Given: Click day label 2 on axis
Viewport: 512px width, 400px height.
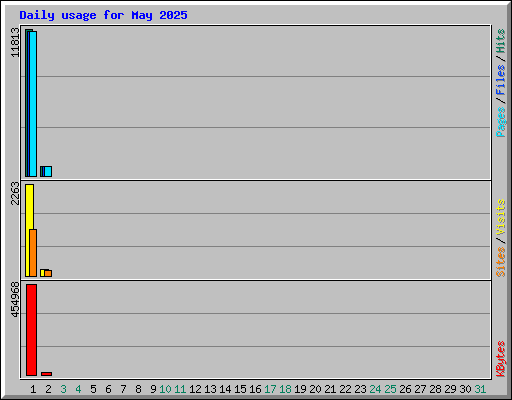Looking at the screenshot, I should (x=48, y=389).
